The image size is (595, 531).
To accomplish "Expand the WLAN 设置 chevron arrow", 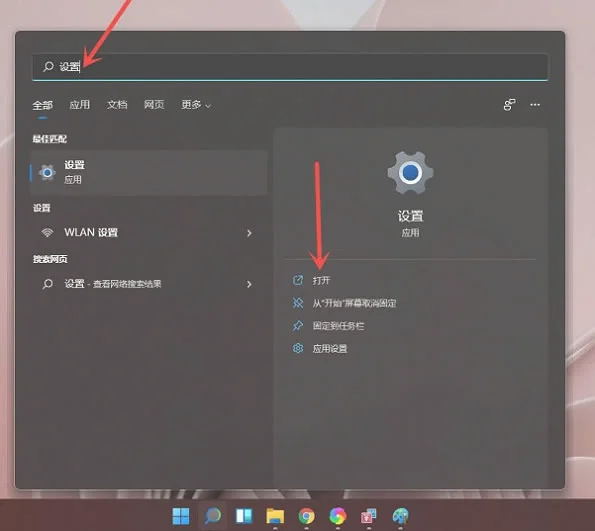I will coord(249,233).
